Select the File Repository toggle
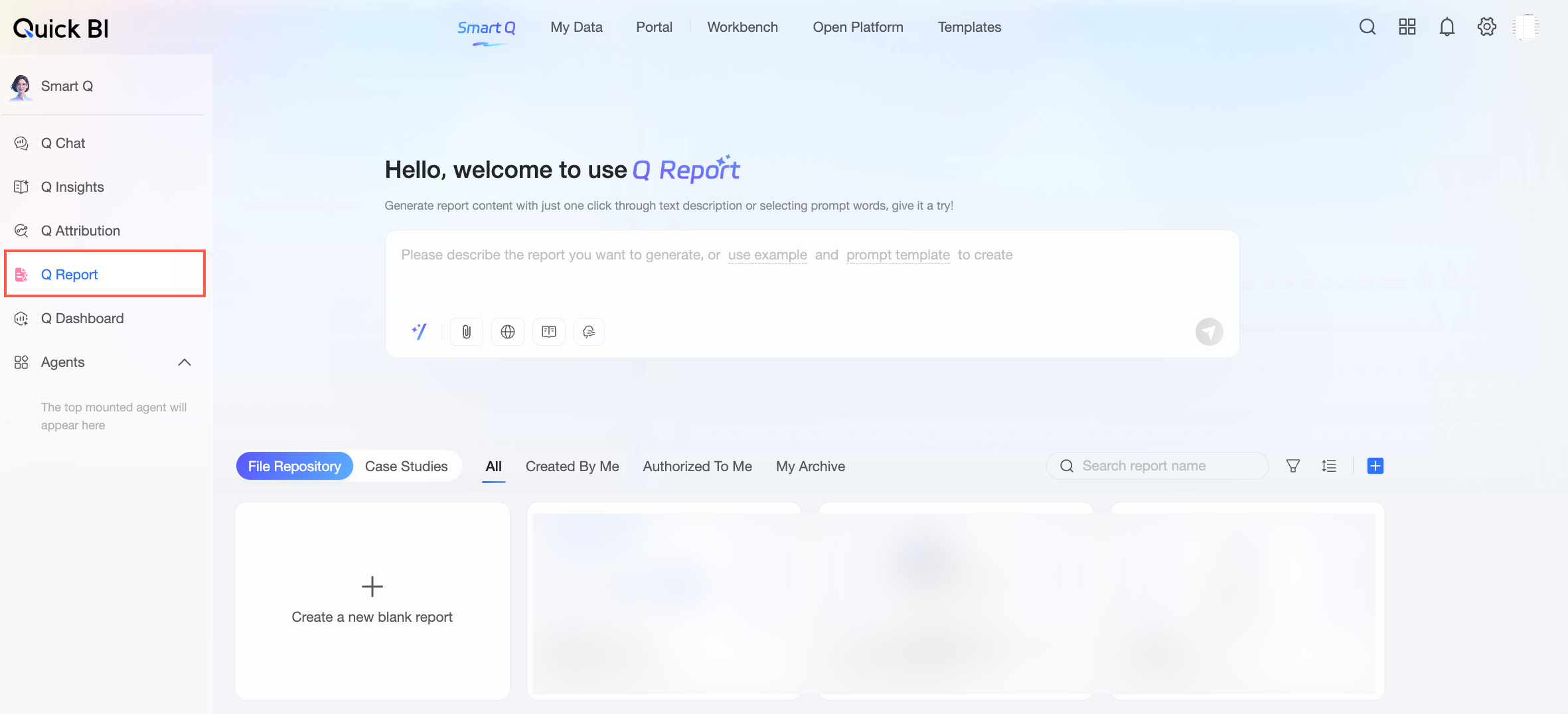Image resolution: width=1568 pixels, height=714 pixels. 295,466
